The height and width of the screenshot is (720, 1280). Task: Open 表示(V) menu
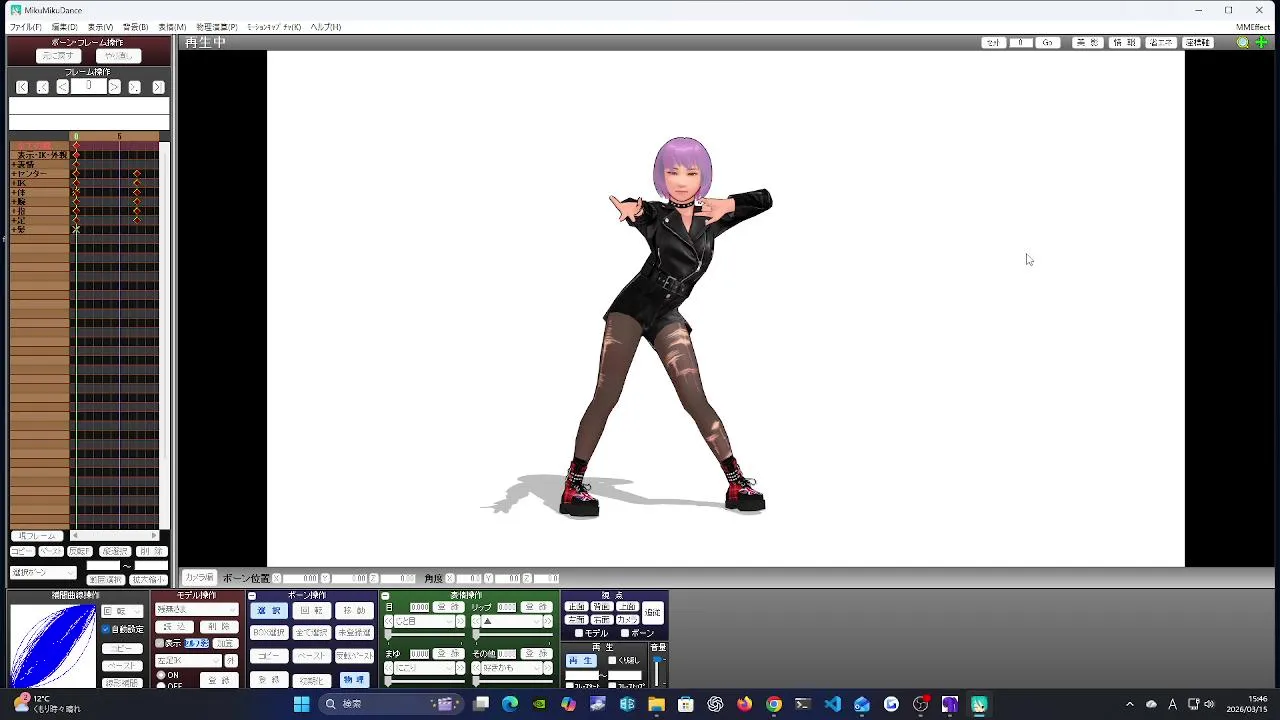coord(100,27)
